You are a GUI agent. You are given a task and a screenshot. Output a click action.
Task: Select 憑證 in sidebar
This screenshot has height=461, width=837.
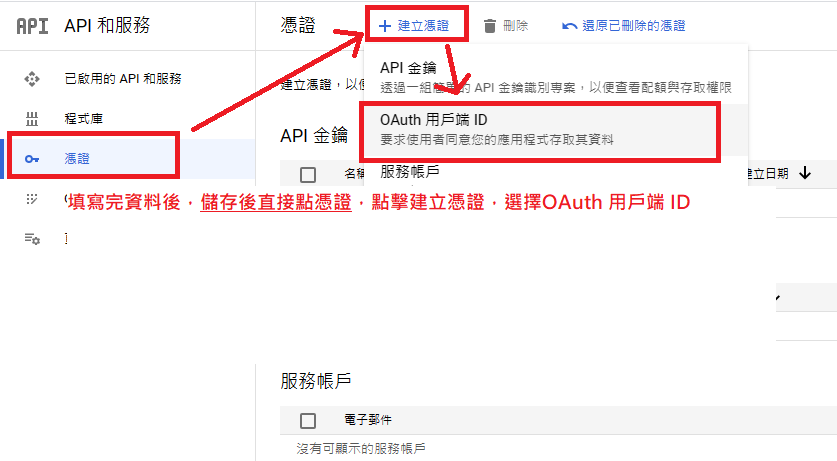pyautogui.click(x=77, y=159)
